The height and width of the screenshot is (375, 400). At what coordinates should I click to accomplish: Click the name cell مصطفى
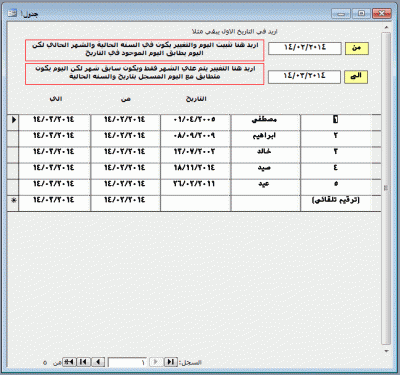(x=265, y=121)
